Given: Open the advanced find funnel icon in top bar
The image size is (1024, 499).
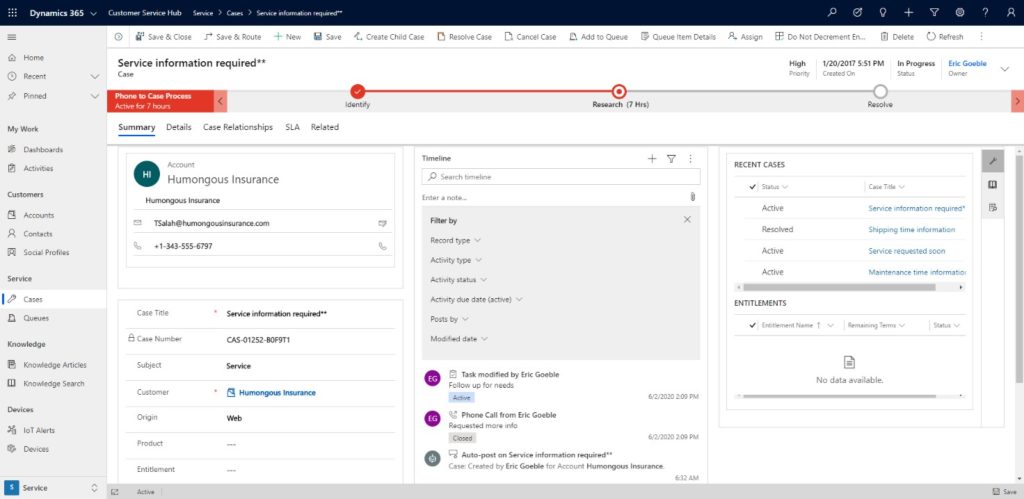Looking at the screenshot, I should click(x=934, y=12).
